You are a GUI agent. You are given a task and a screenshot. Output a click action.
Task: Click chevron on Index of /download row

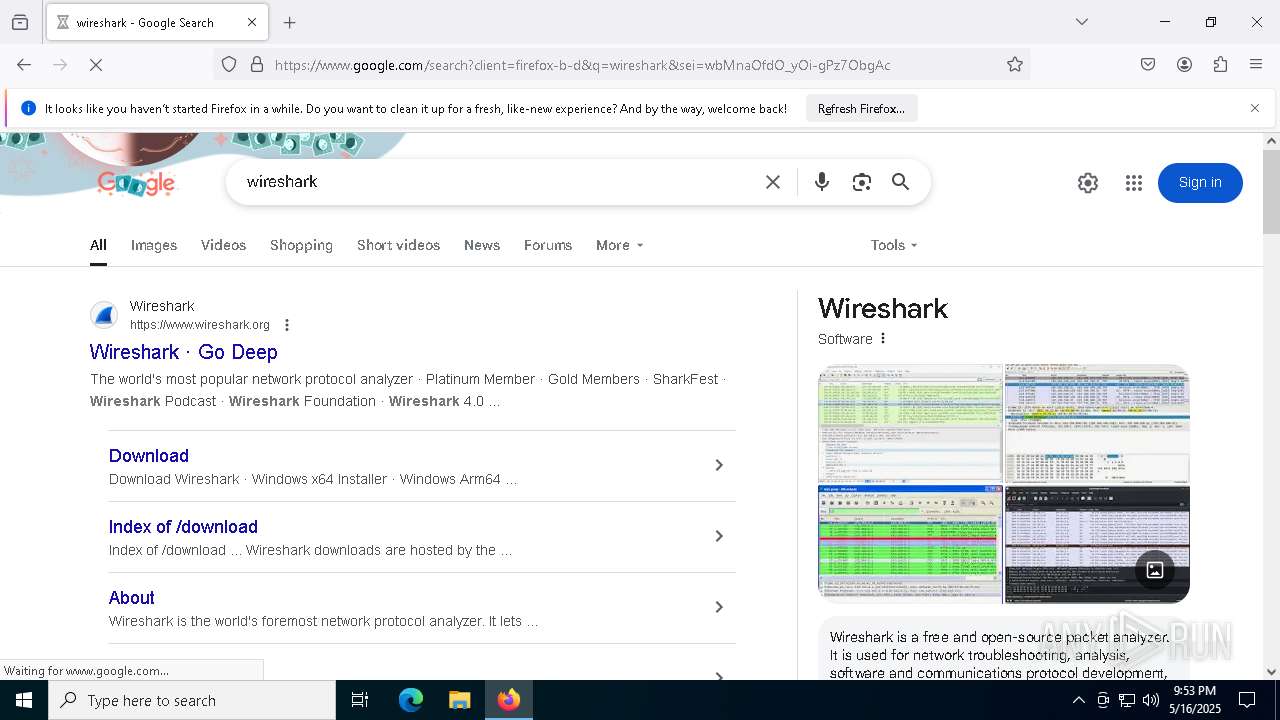click(718, 536)
